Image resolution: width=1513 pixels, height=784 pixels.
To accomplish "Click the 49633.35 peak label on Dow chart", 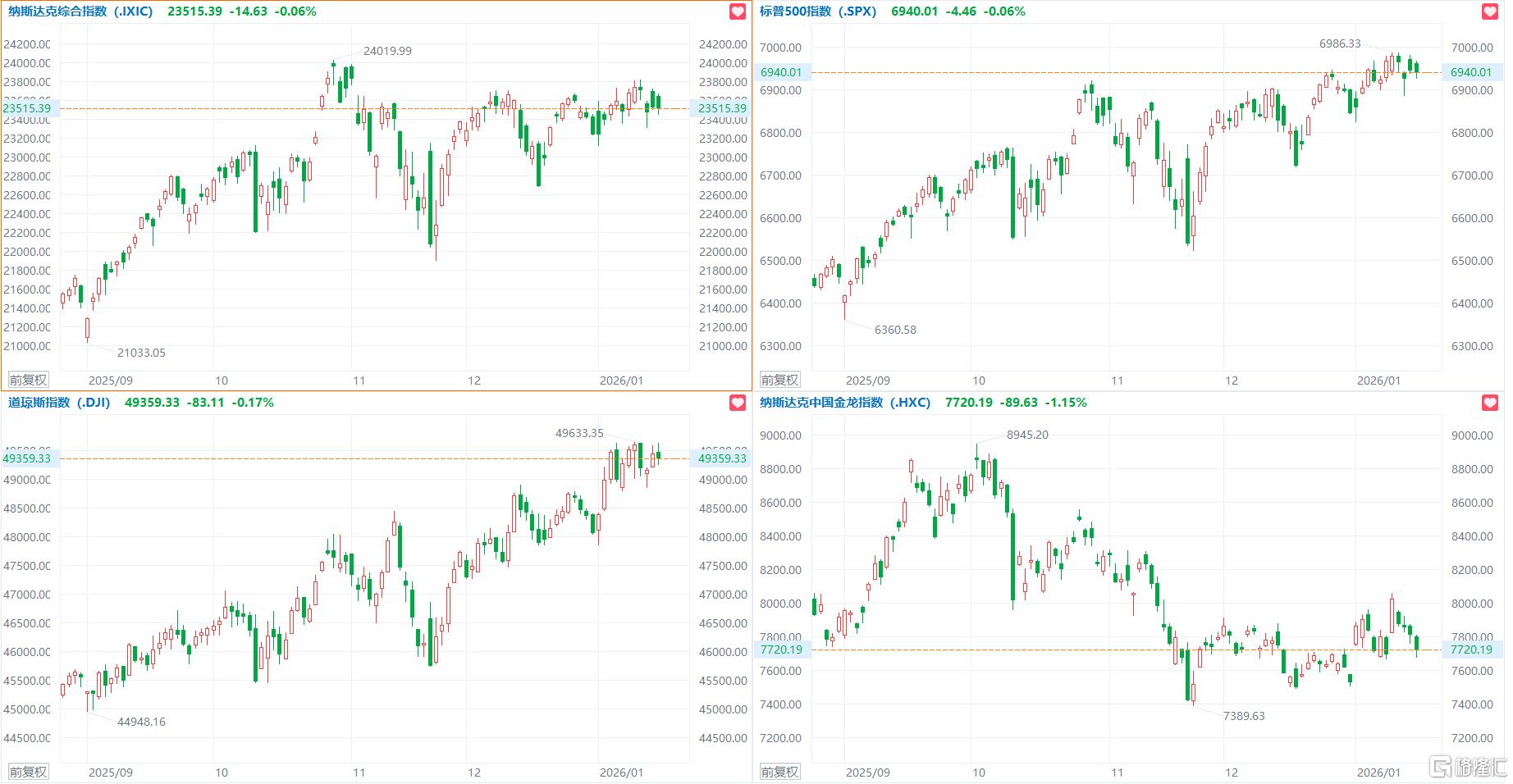I will coord(579,433).
